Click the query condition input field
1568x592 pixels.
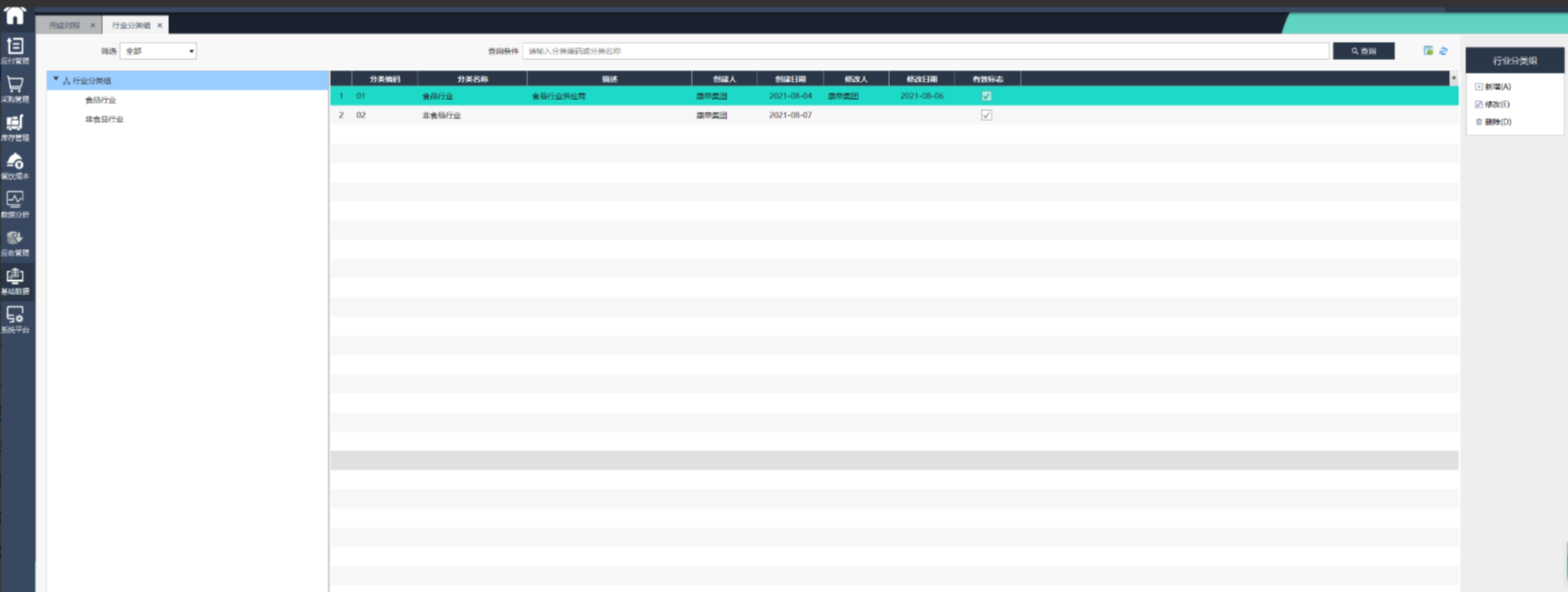(924, 51)
